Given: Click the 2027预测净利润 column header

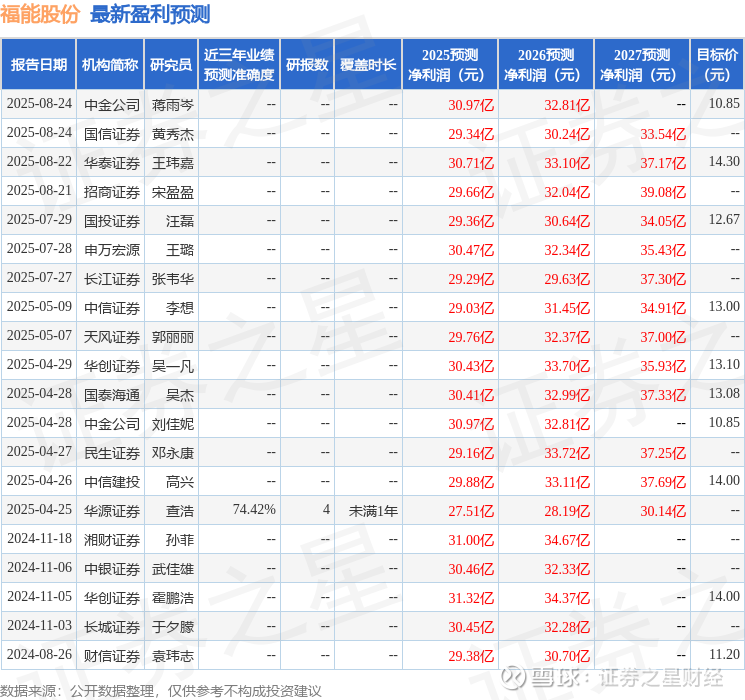Looking at the screenshot, I should (x=642, y=65).
